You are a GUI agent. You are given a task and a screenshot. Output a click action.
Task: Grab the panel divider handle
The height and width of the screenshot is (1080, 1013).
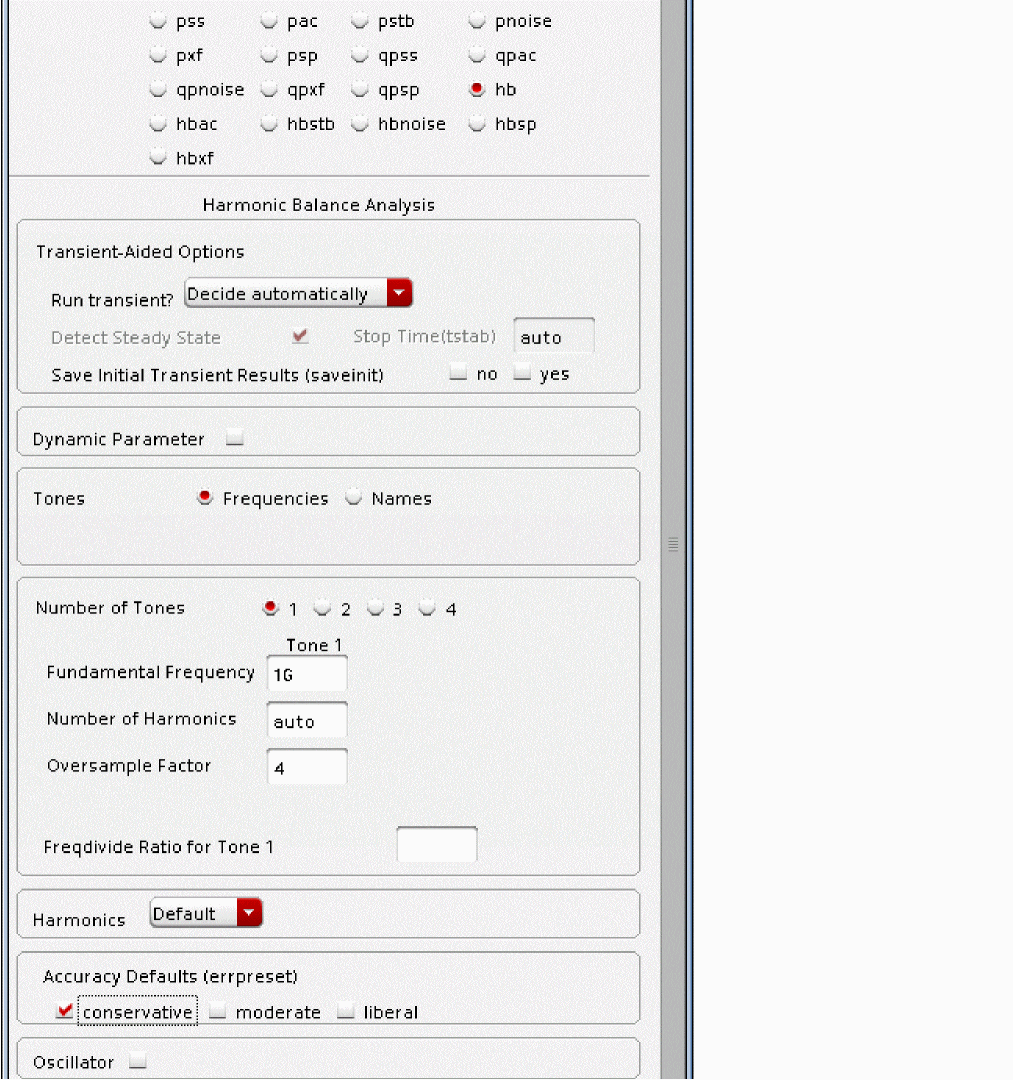[x=673, y=544]
